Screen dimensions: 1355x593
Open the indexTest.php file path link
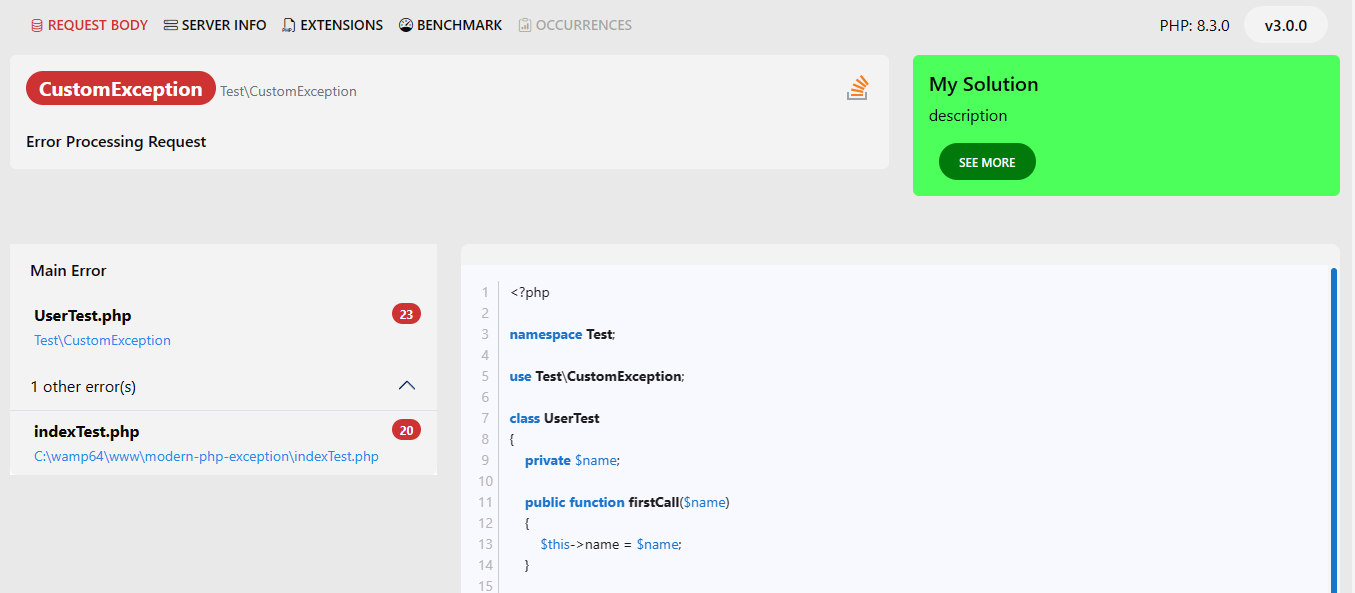(x=206, y=456)
